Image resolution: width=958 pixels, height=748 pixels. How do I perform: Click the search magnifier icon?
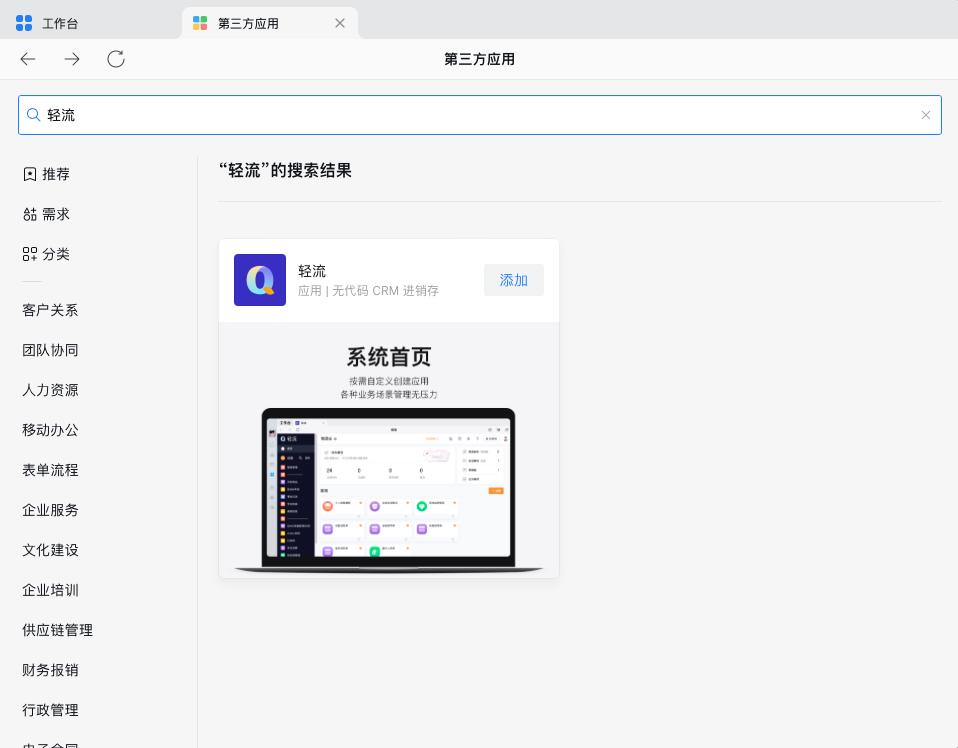(34, 115)
